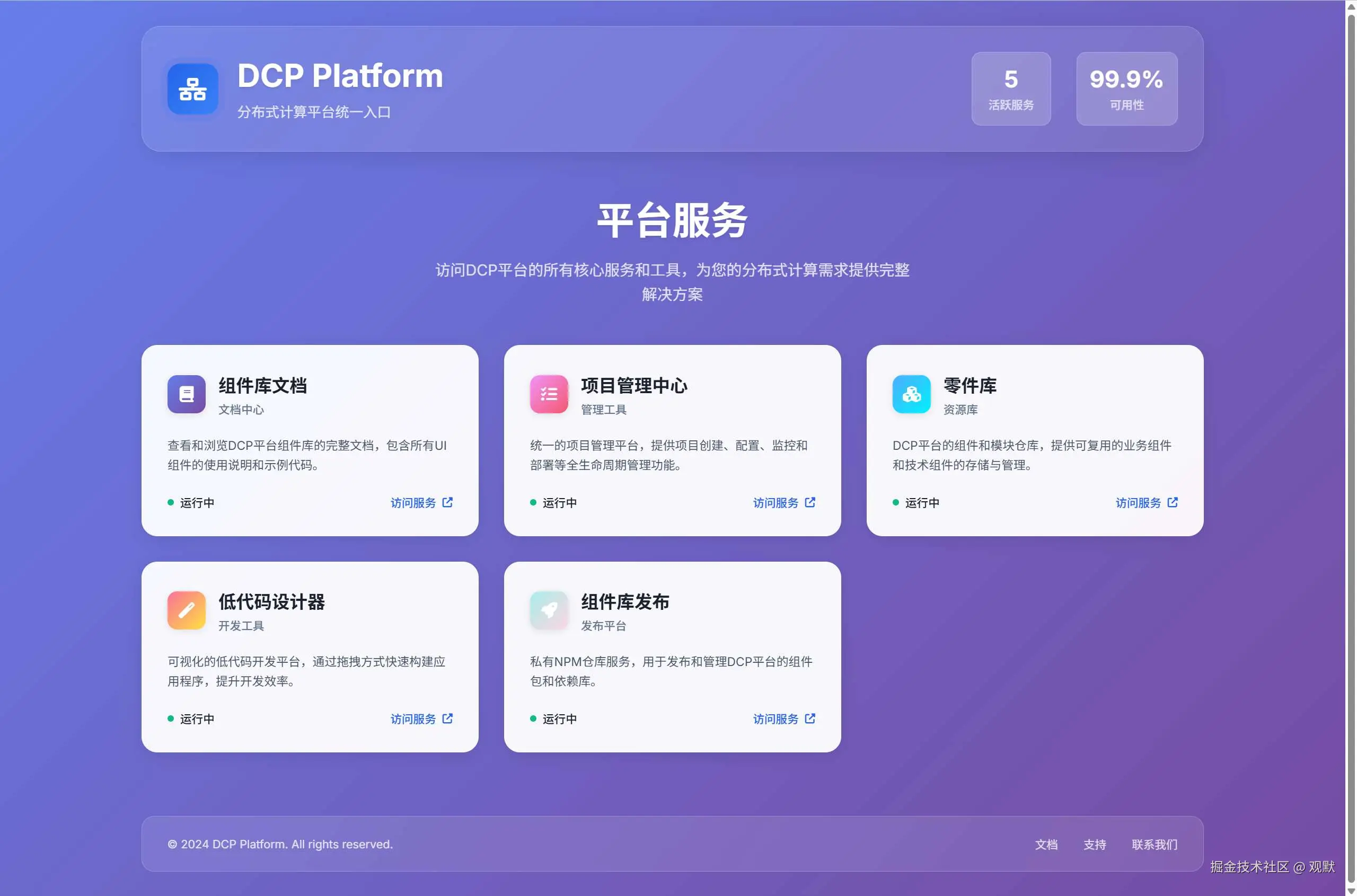The width and height of the screenshot is (1357, 896).
Task: Click the 零件库 card title
Action: [970, 386]
